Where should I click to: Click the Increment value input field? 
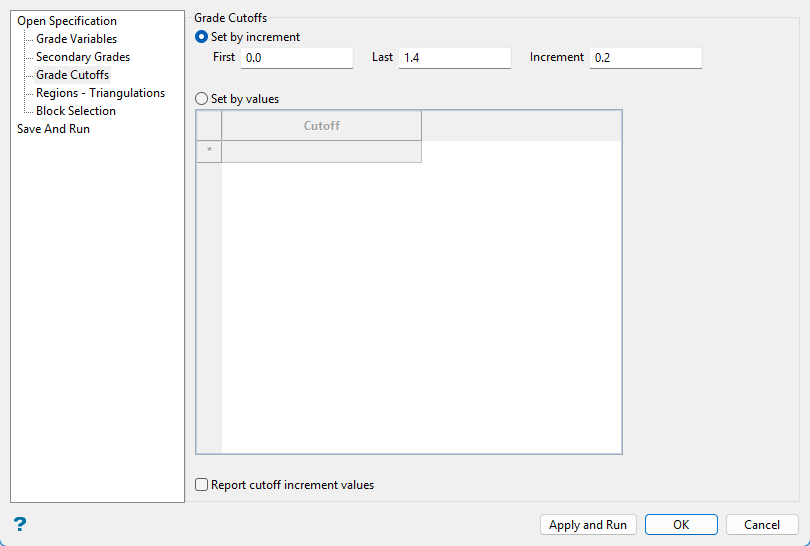point(646,58)
